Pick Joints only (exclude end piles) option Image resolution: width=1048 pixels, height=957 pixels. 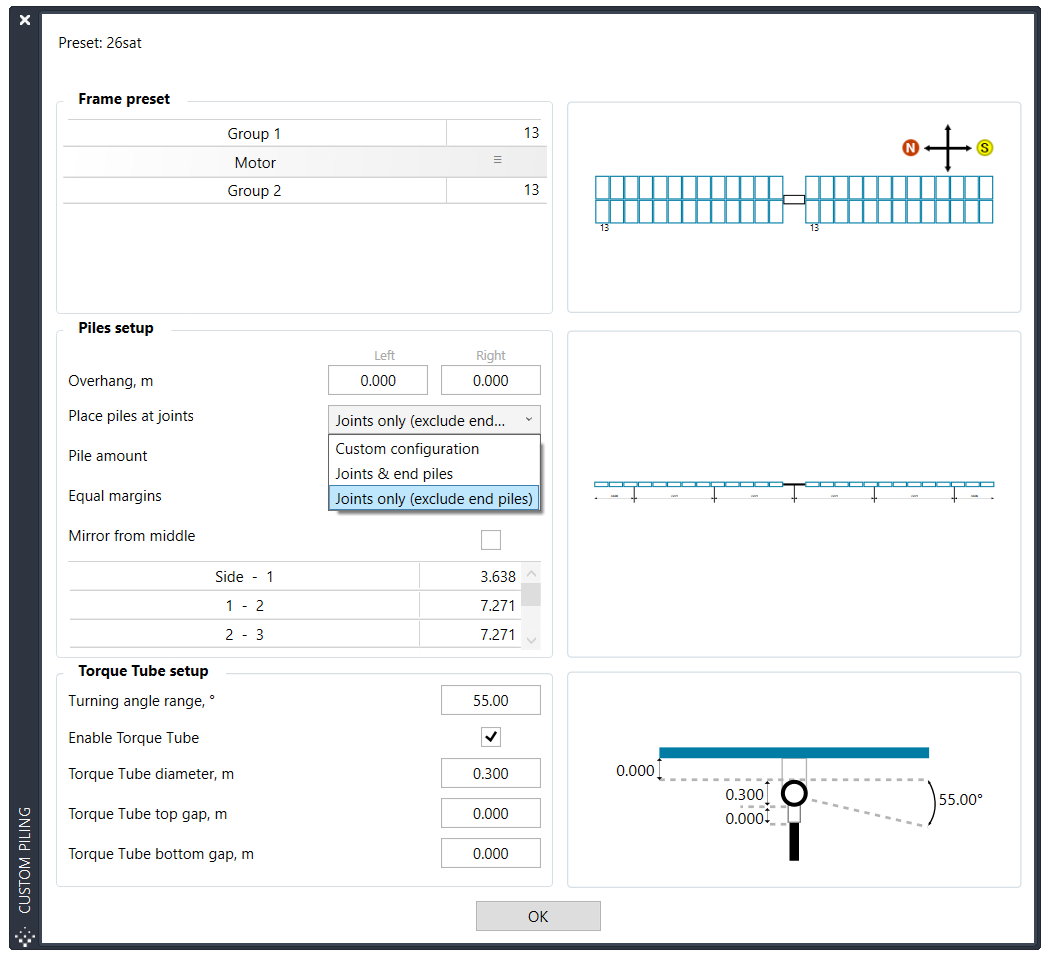[434, 498]
